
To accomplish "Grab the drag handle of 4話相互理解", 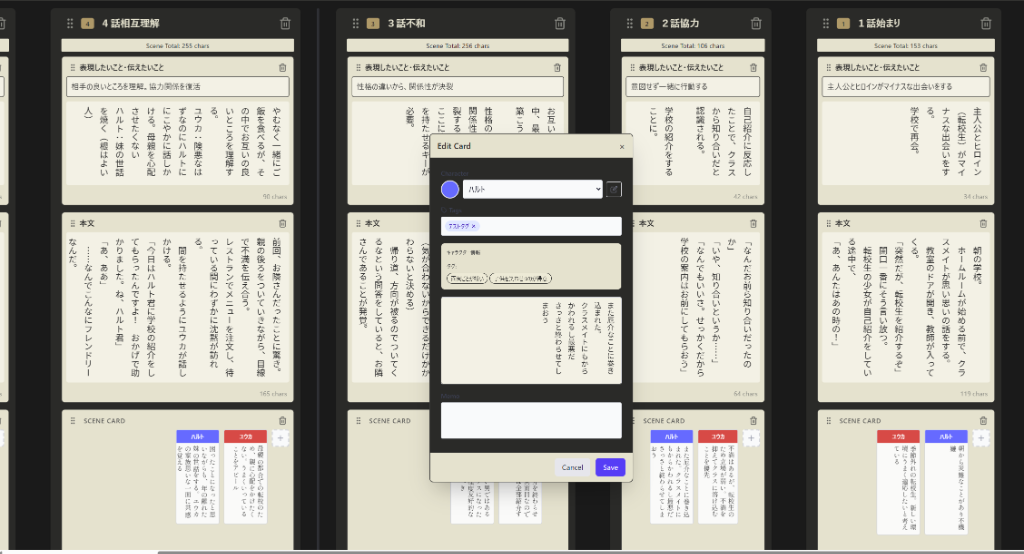I will (x=70, y=24).
